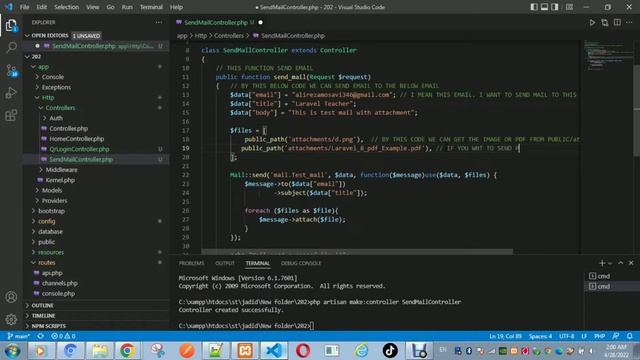Image resolution: width=640 pixels, height=360 pixels.
Task: Open the Explorer view in activity bar
Action: coord(11,25)
